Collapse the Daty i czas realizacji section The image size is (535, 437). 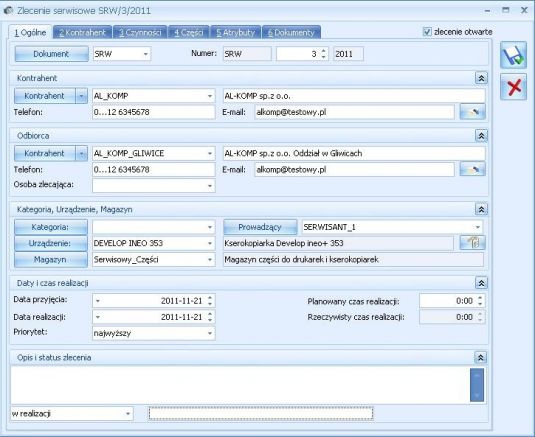click(481, 283)
